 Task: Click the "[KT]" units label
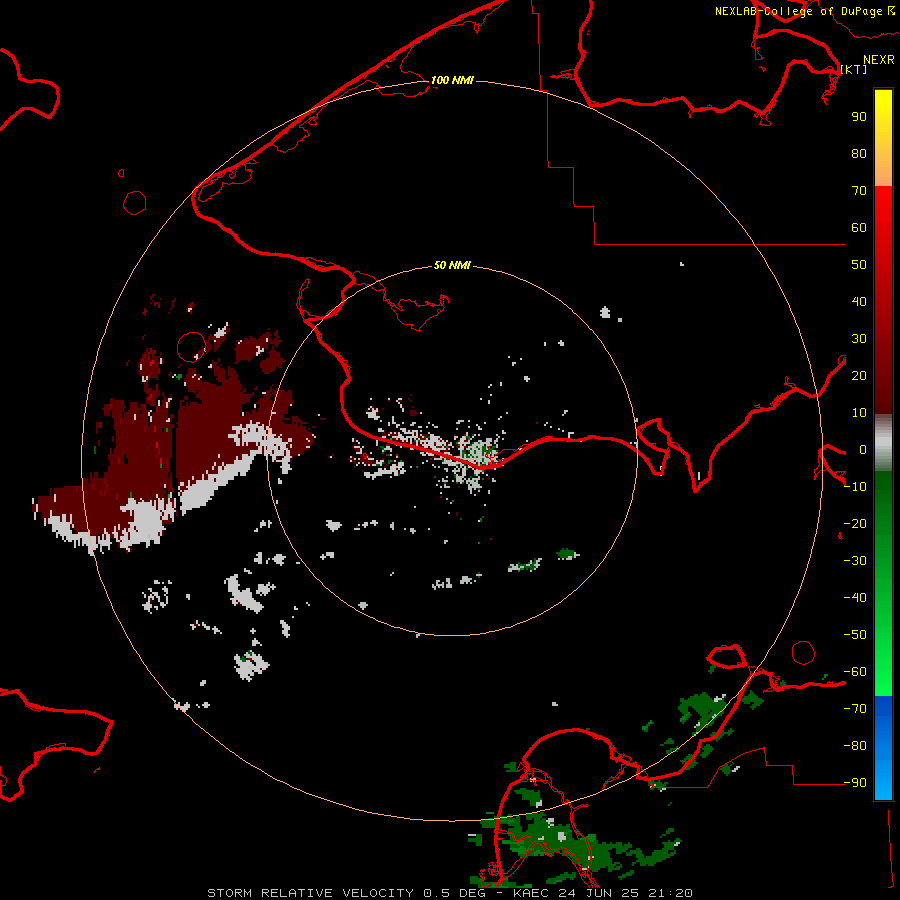click(854, 69)
